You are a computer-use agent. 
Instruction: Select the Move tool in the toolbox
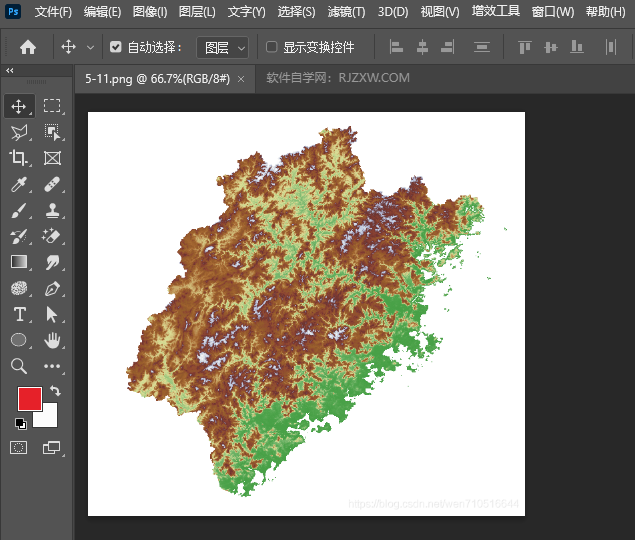(19, 106)
